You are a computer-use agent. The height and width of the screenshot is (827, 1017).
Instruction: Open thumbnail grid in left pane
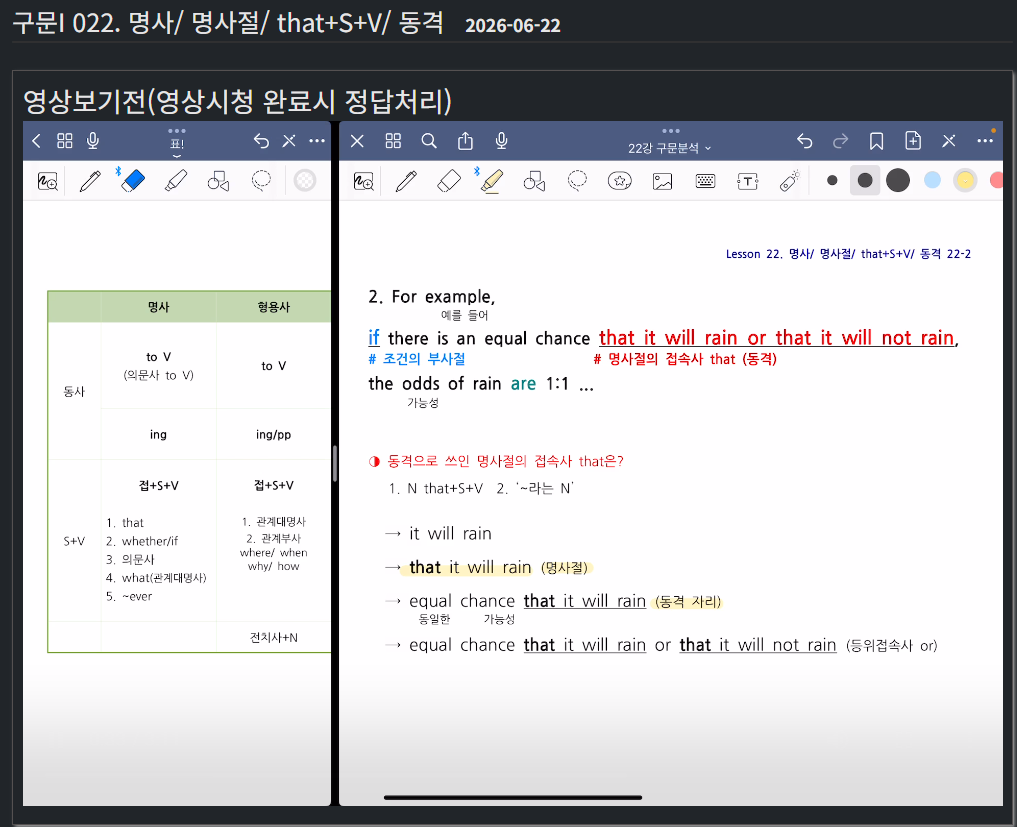pos(65,141)
